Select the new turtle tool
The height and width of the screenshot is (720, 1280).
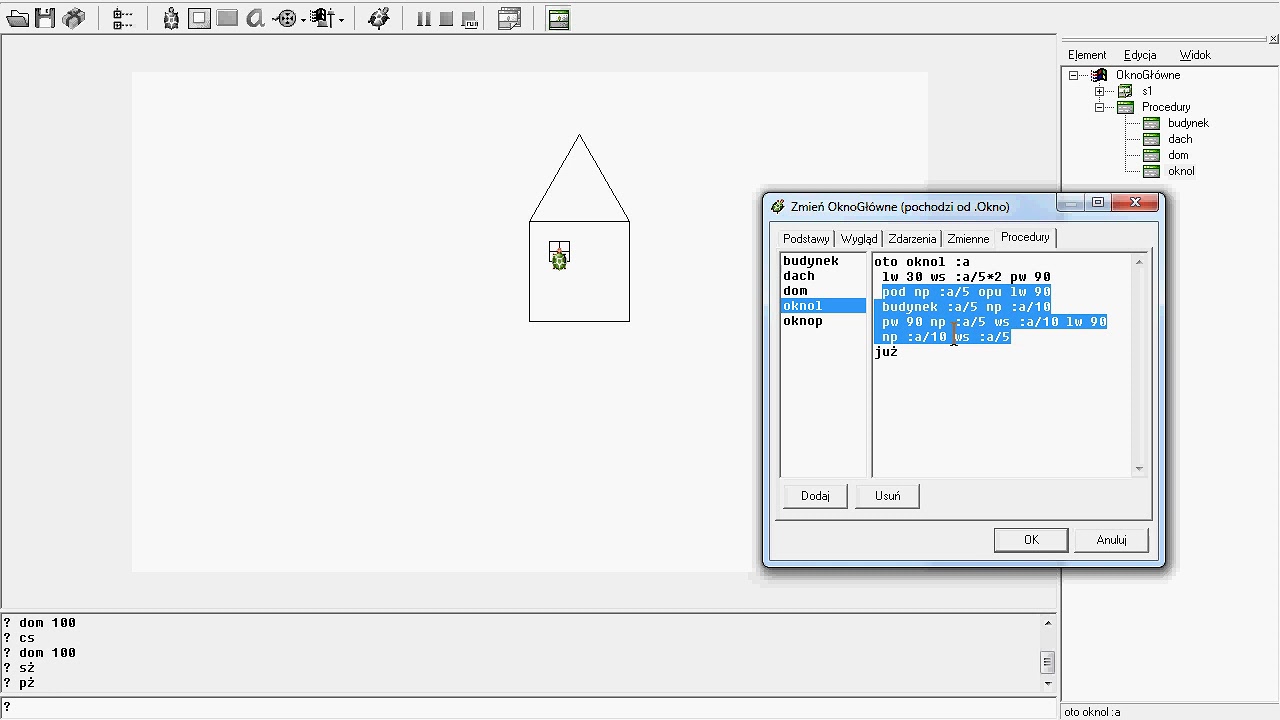[171, 18]
